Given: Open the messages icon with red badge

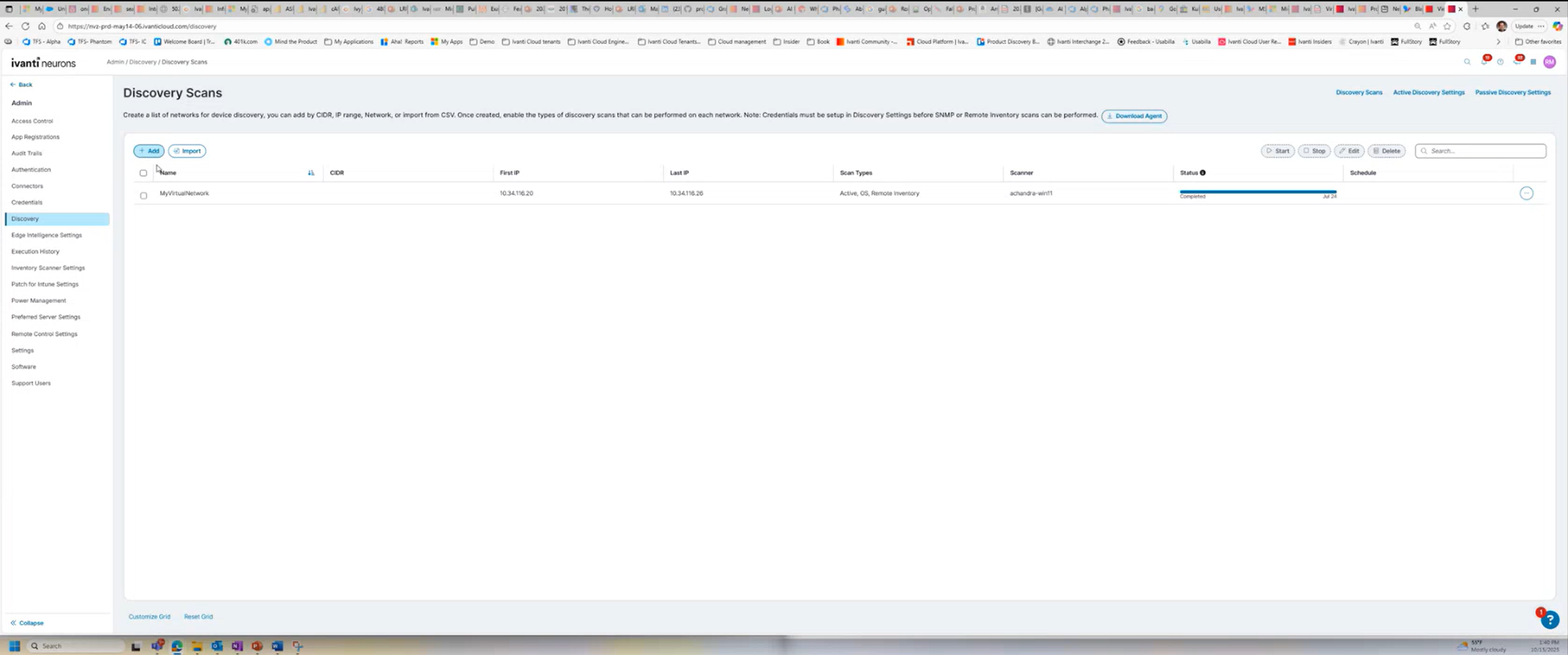Looking at the screenshot, I should tap(1517, 62).
